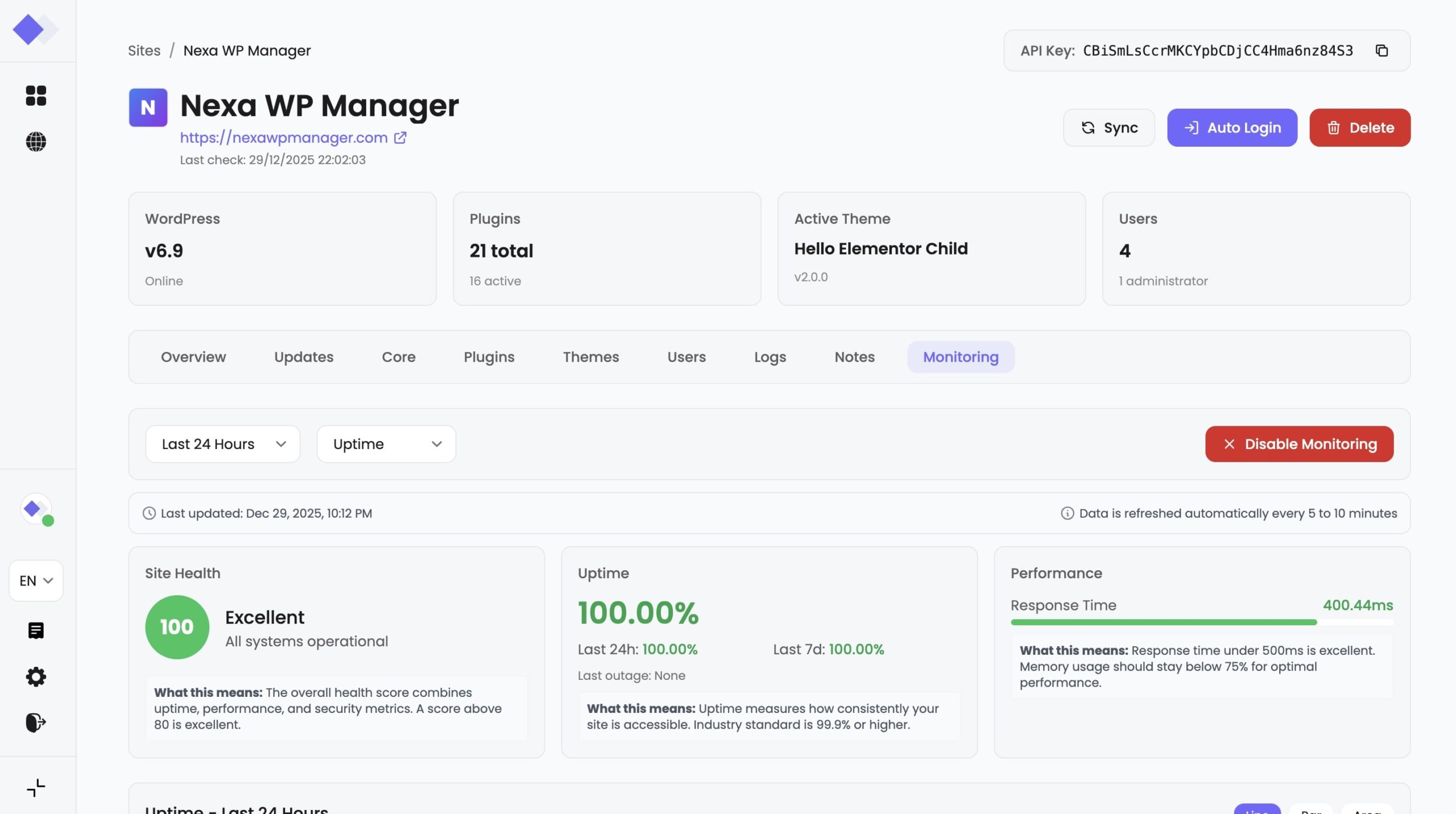Open the external link icon next to site URL
Screen dimensions: 1456x814
click(400, 138)
